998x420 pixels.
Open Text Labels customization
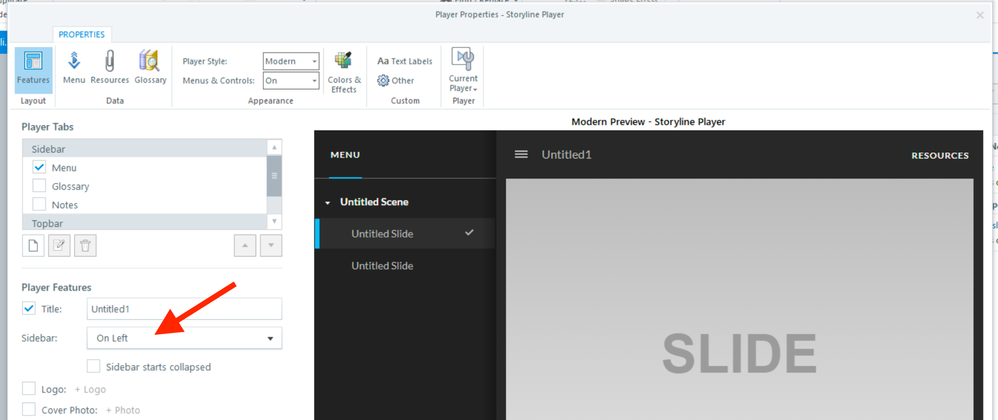405,61
